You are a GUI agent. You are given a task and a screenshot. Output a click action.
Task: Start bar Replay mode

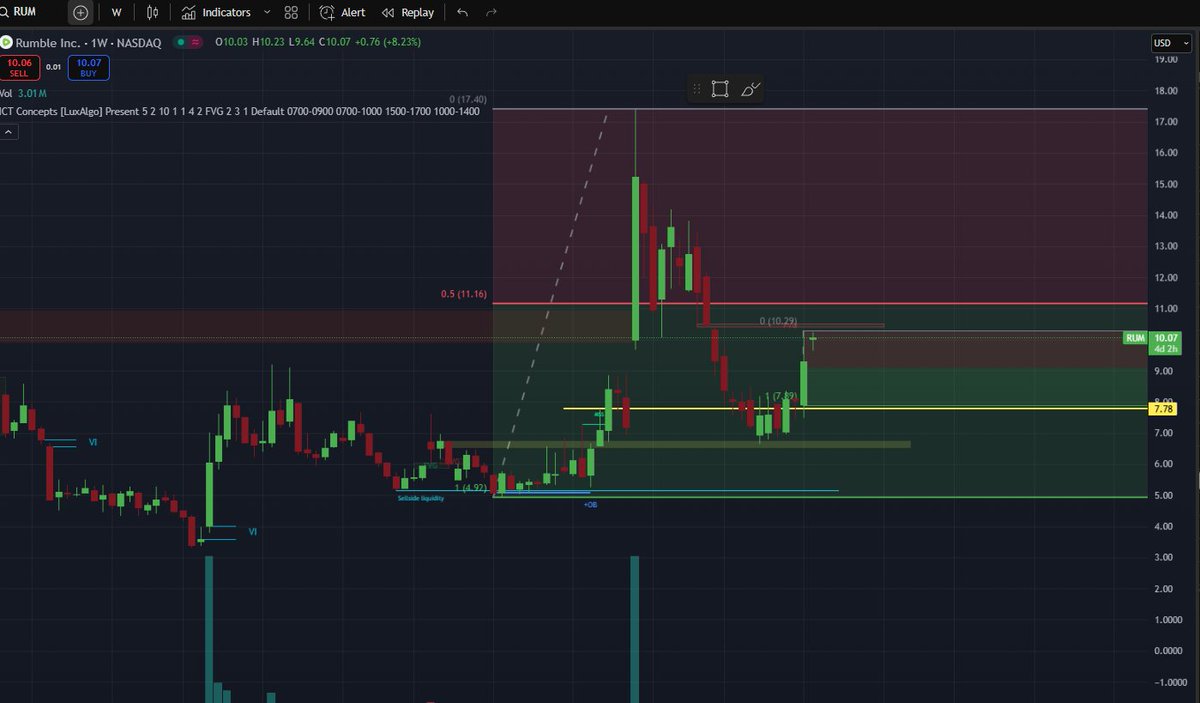coord(408,12)
